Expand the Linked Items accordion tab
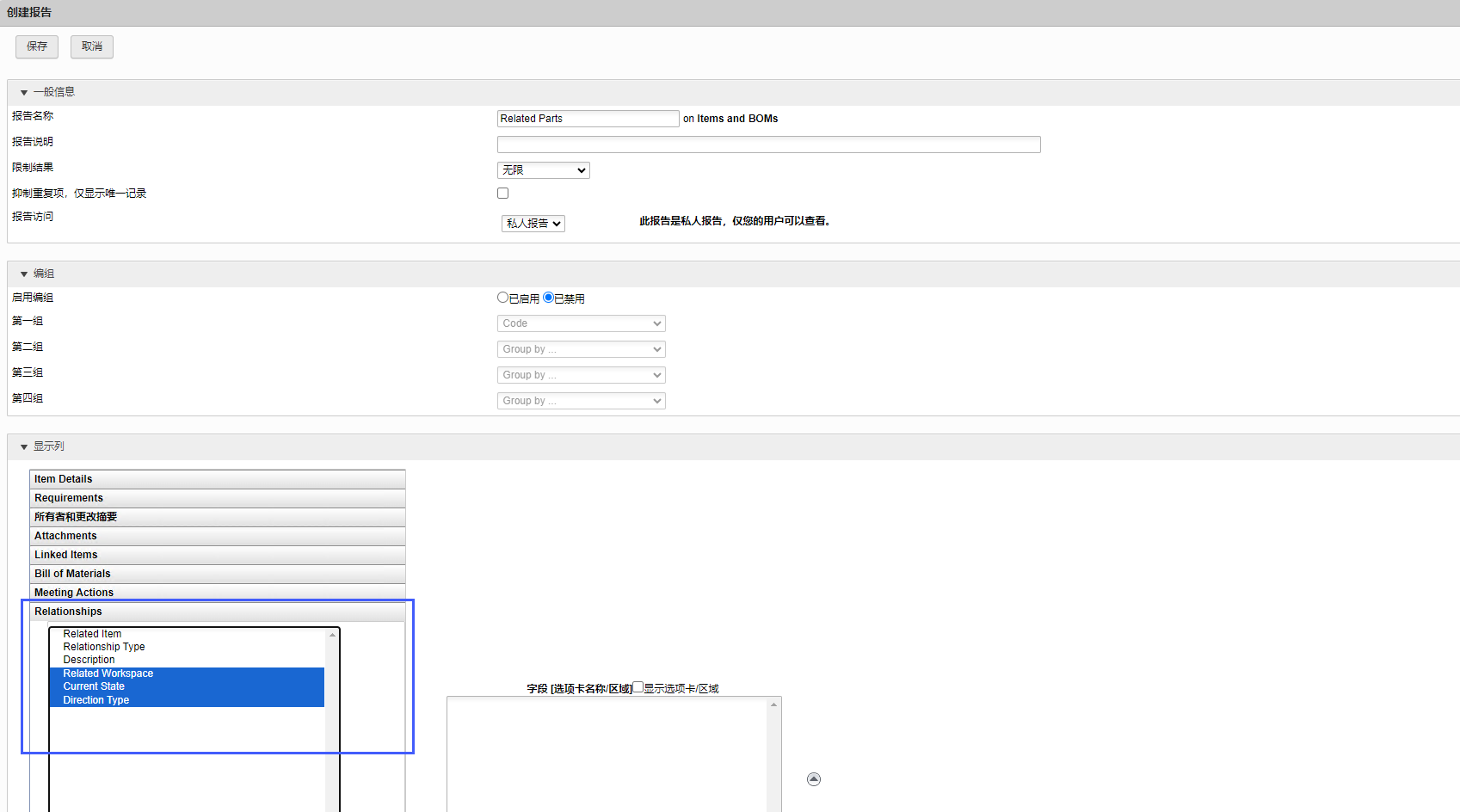 218,555
